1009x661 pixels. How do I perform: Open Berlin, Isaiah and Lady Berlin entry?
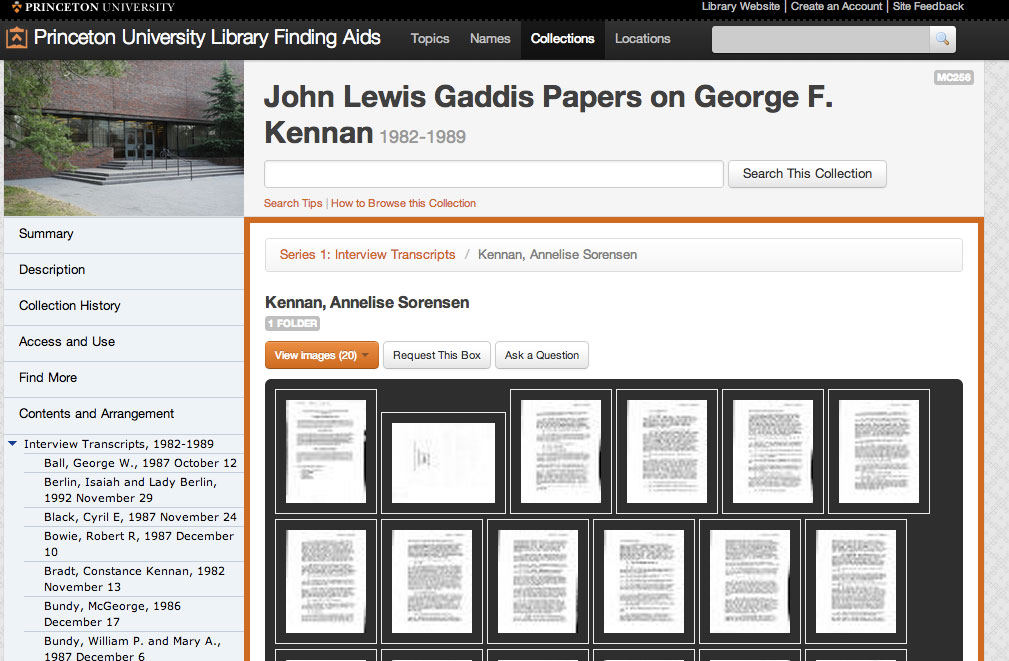point(130,490)
